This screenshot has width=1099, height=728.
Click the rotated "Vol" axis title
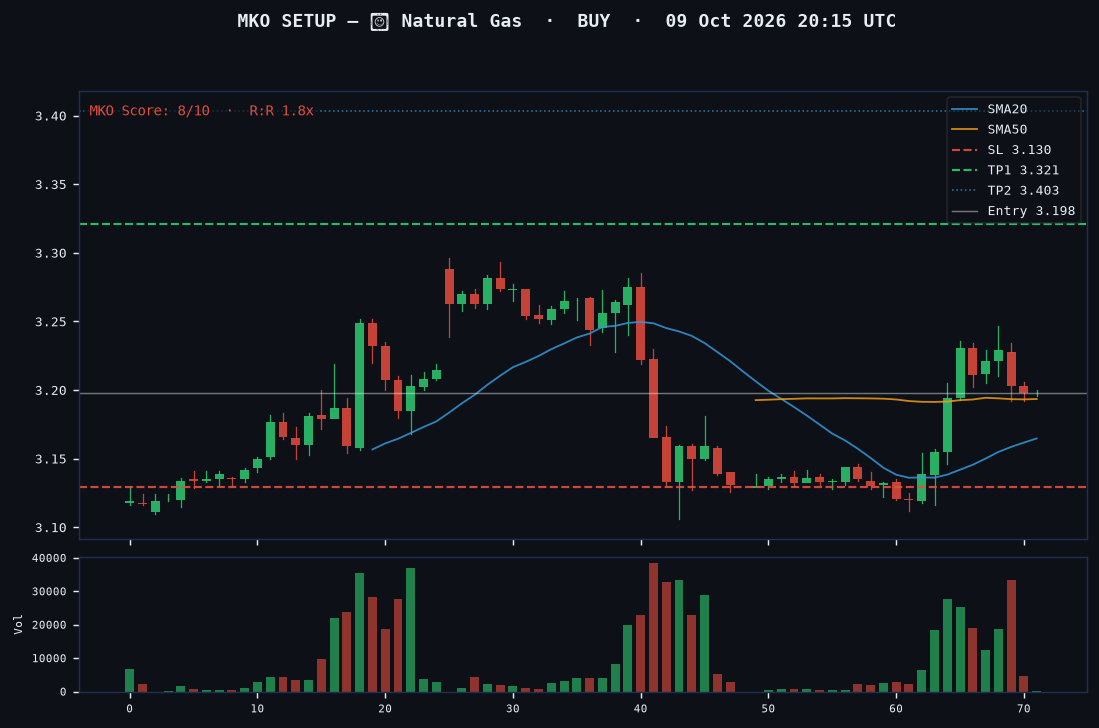click(x=18, y=624)
